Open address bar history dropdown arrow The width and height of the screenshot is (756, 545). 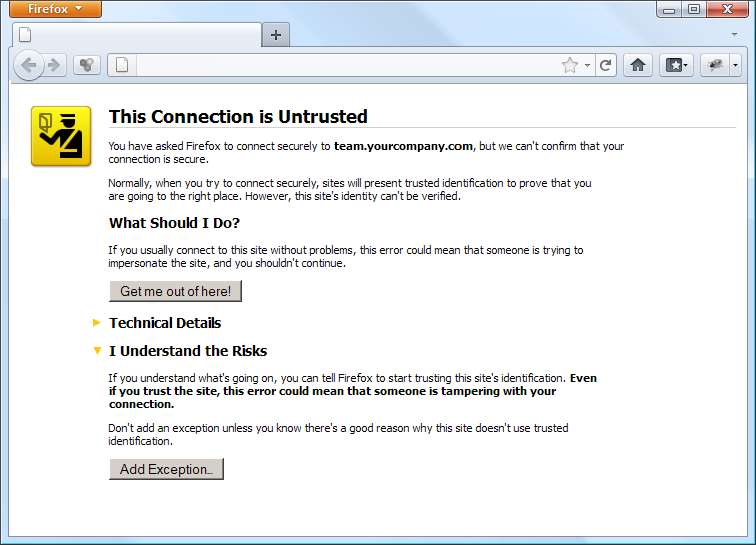587,65
